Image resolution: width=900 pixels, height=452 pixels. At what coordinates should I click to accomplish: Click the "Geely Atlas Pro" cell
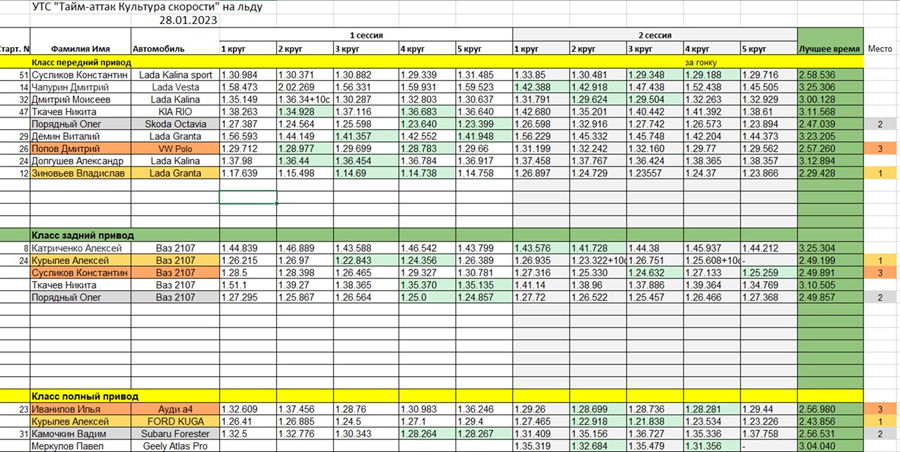coord(175,446)
